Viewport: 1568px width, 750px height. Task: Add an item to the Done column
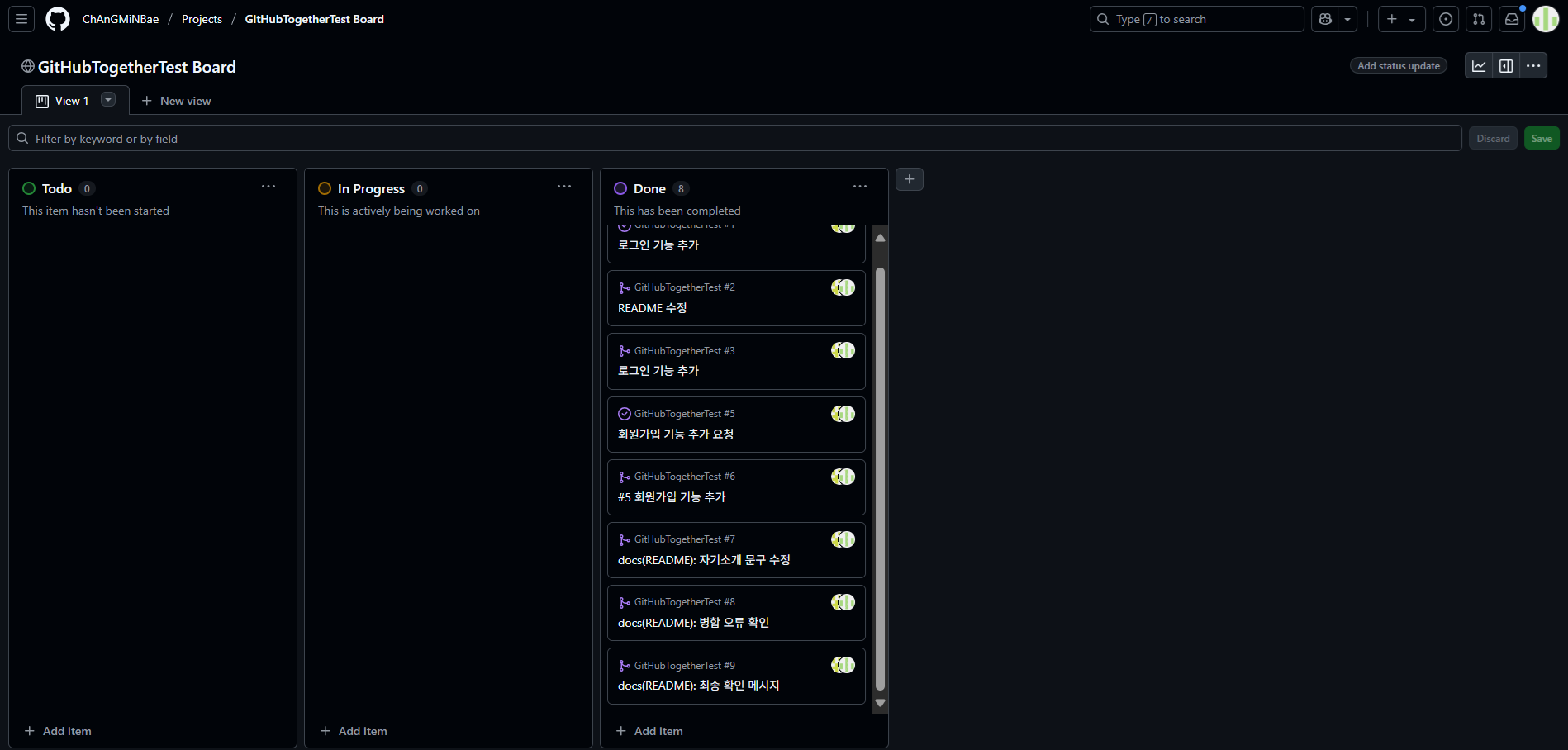pos(649,731)
